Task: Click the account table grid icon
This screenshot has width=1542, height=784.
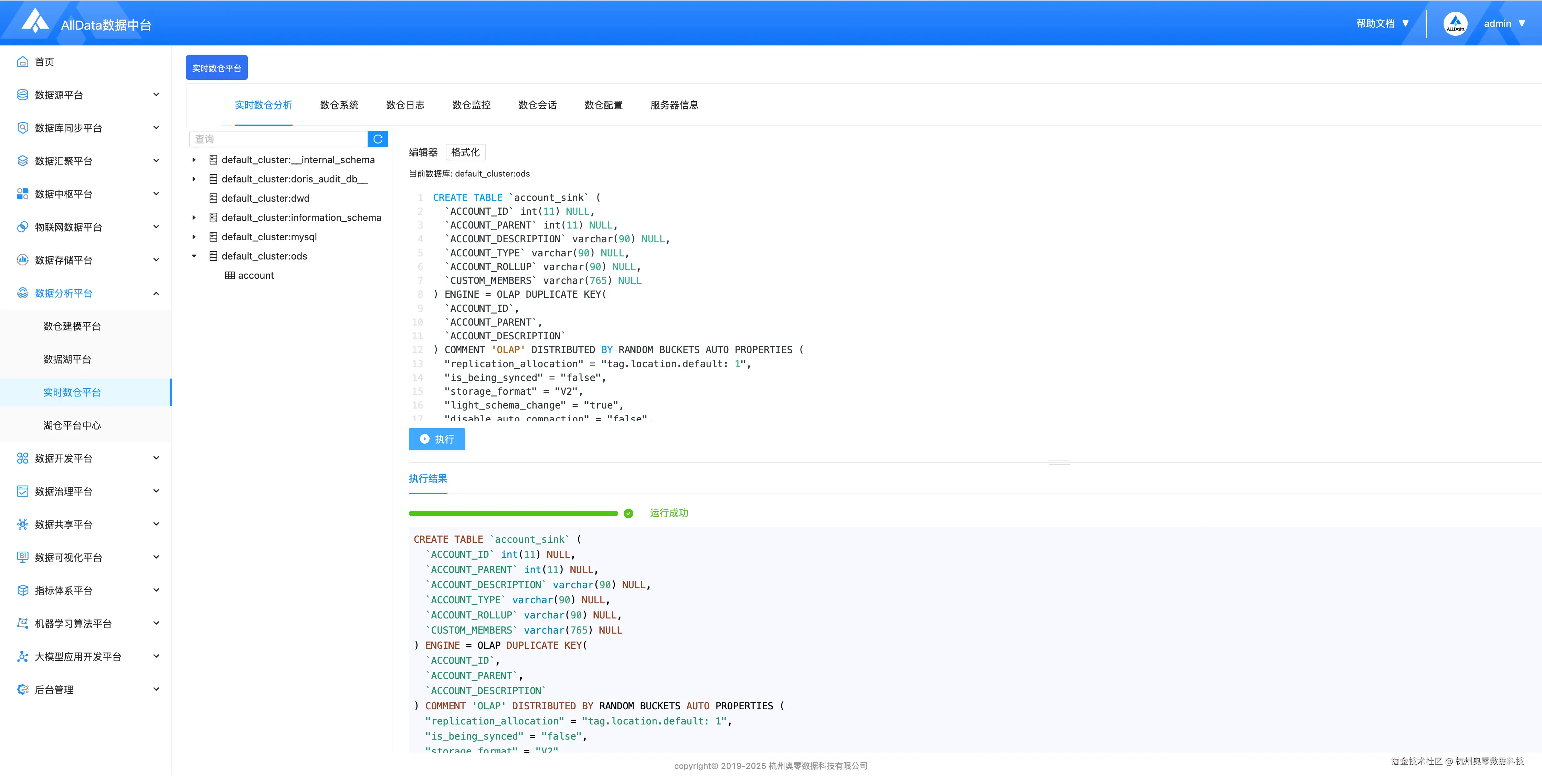Action: pyautogui.click(x=230, y=275)
